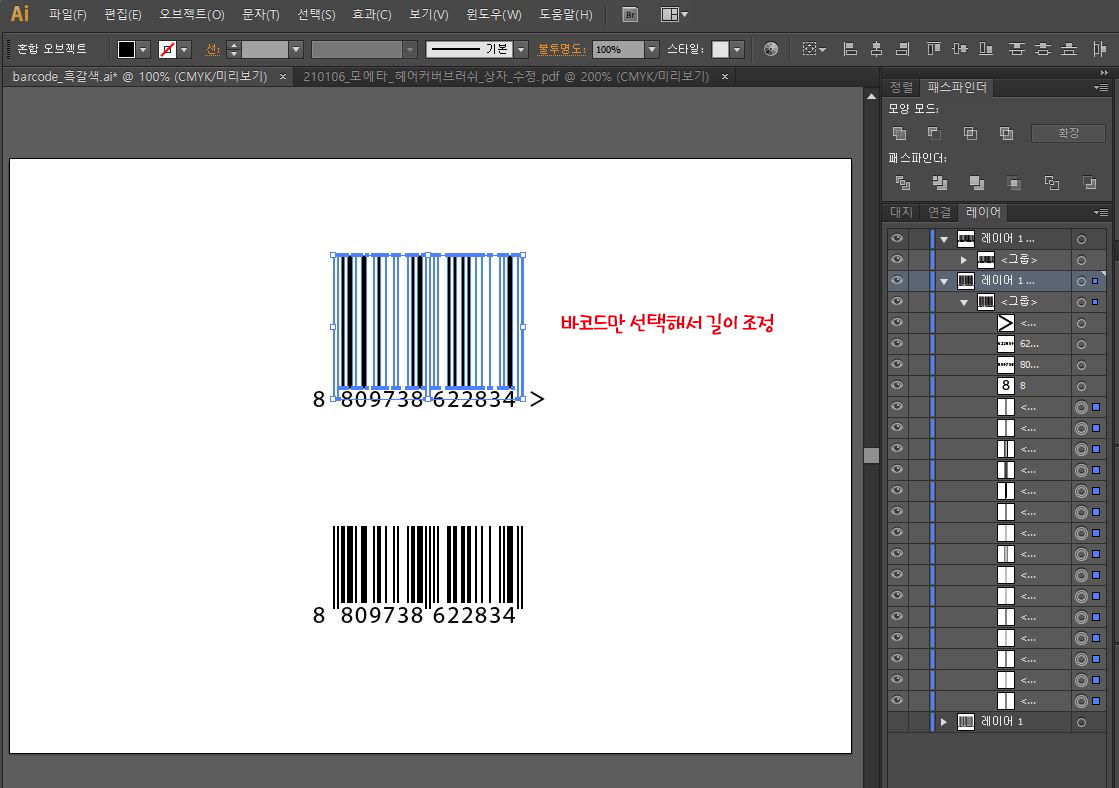Viewport: 1119px width, 788px height.
Task: Click Pathfinder Minus Back icon
Action: 1089,183
